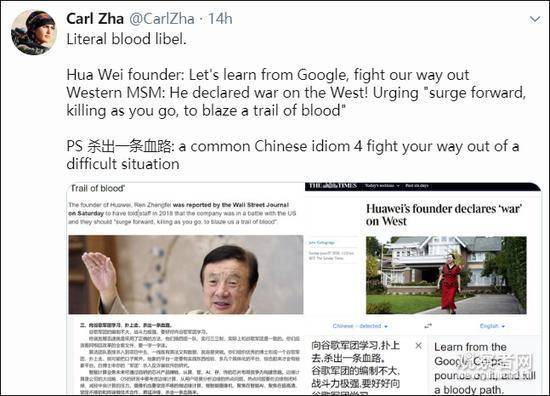The image size is (550, 396).
Task: Click the 14h timestamp
Action: [220, 19]
